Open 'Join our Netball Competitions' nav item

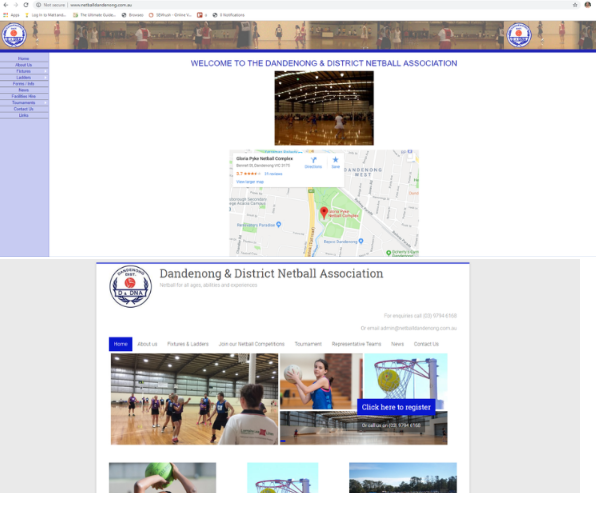(251, 344)
